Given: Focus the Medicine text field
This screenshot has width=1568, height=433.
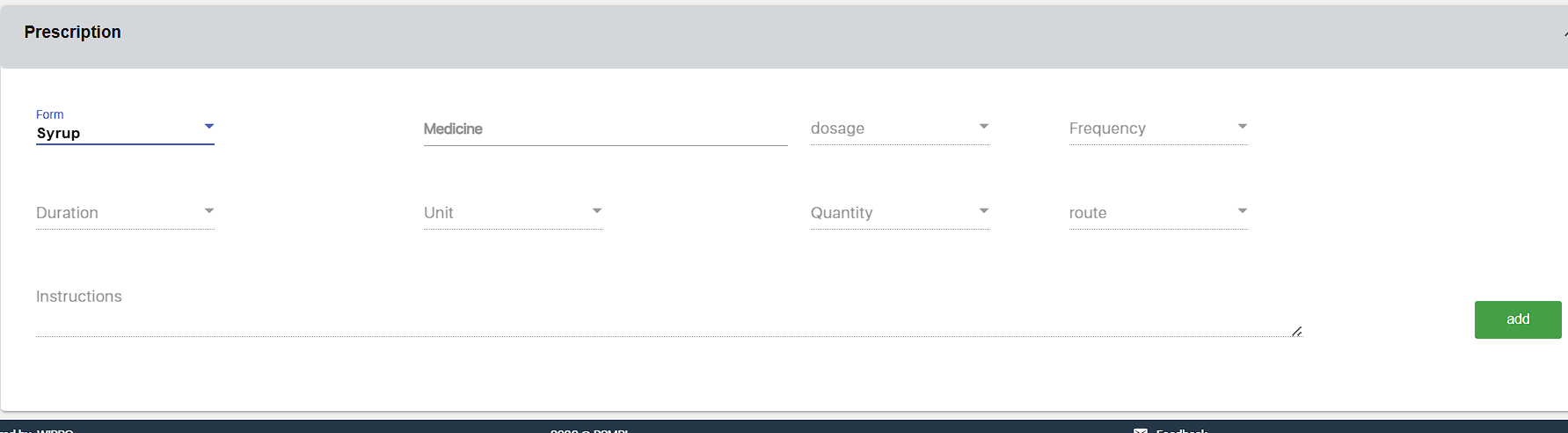Looking at the screenshot, I should pyautogui.click(x=605, y=129).
